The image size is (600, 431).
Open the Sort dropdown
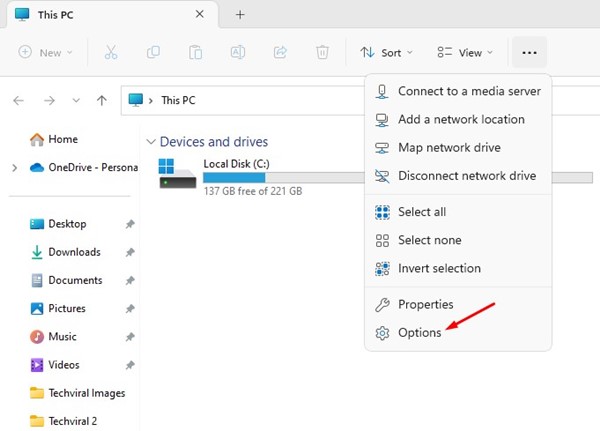[386, 52]
